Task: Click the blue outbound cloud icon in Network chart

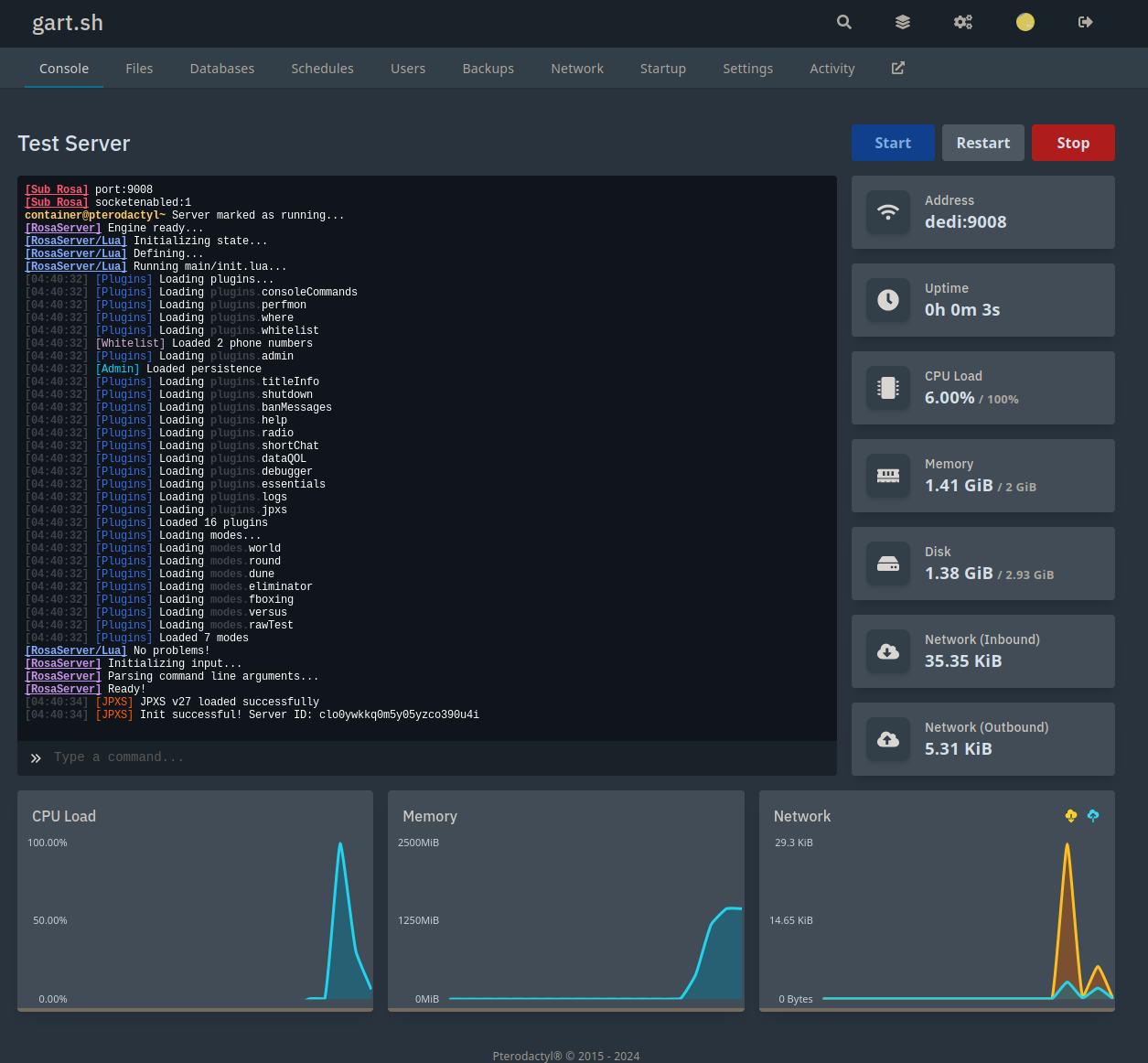Action: pyautogui.click(x=1093, y=815)
